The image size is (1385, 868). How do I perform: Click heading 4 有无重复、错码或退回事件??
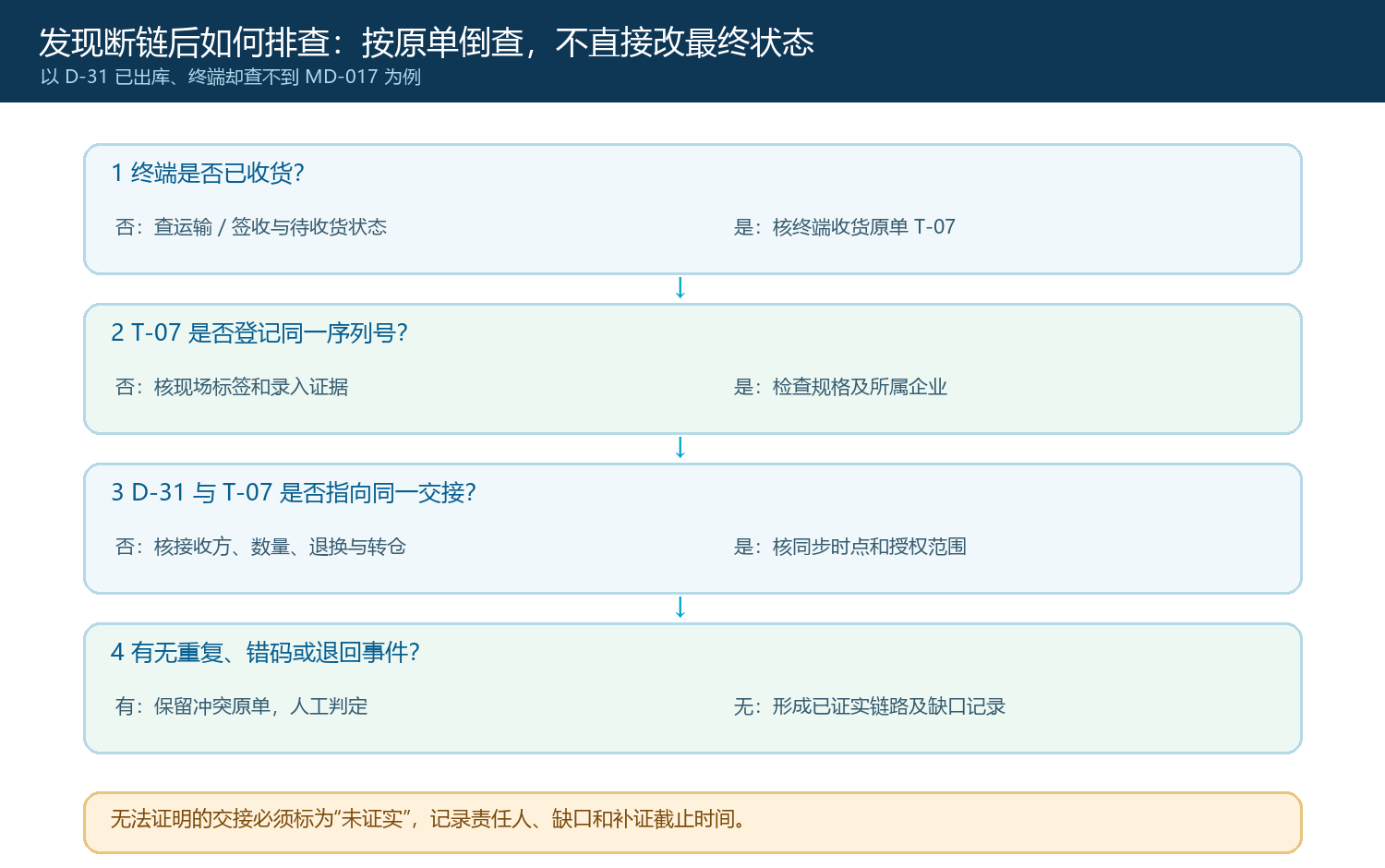point(266,652)
